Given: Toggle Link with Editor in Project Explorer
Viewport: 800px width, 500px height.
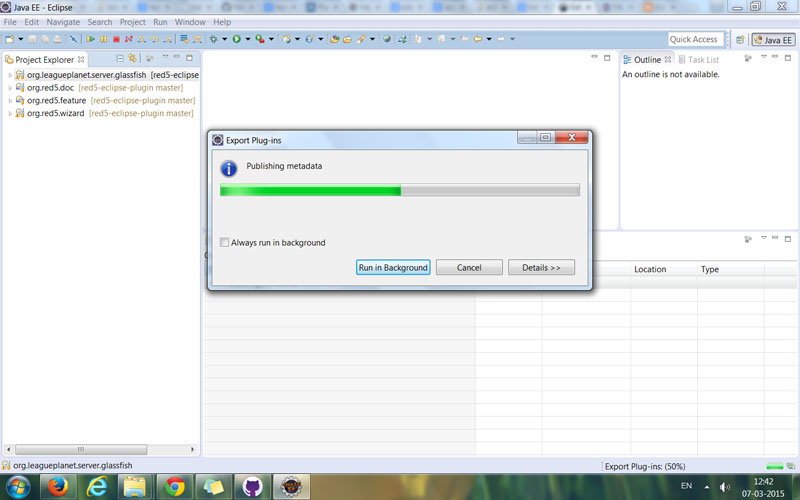Looking at the screenshot, I should [x=132, y=59].
